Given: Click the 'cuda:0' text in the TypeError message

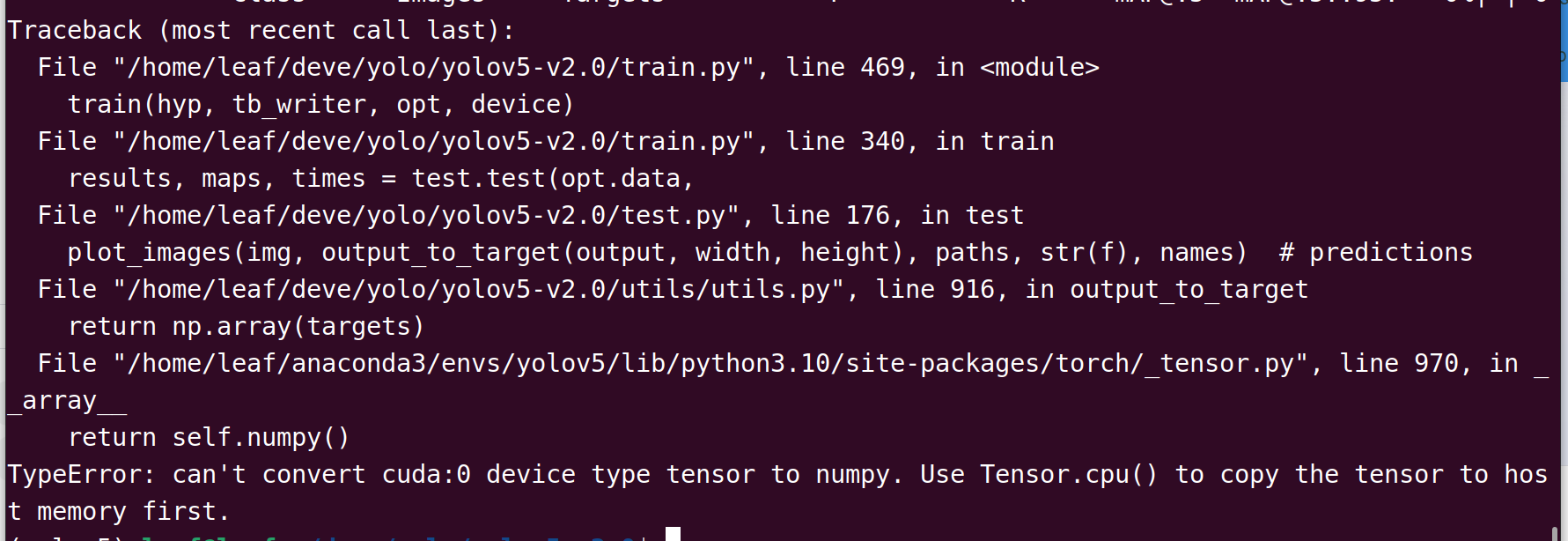Looking at the screenshot, I should (x=426, y=475).
